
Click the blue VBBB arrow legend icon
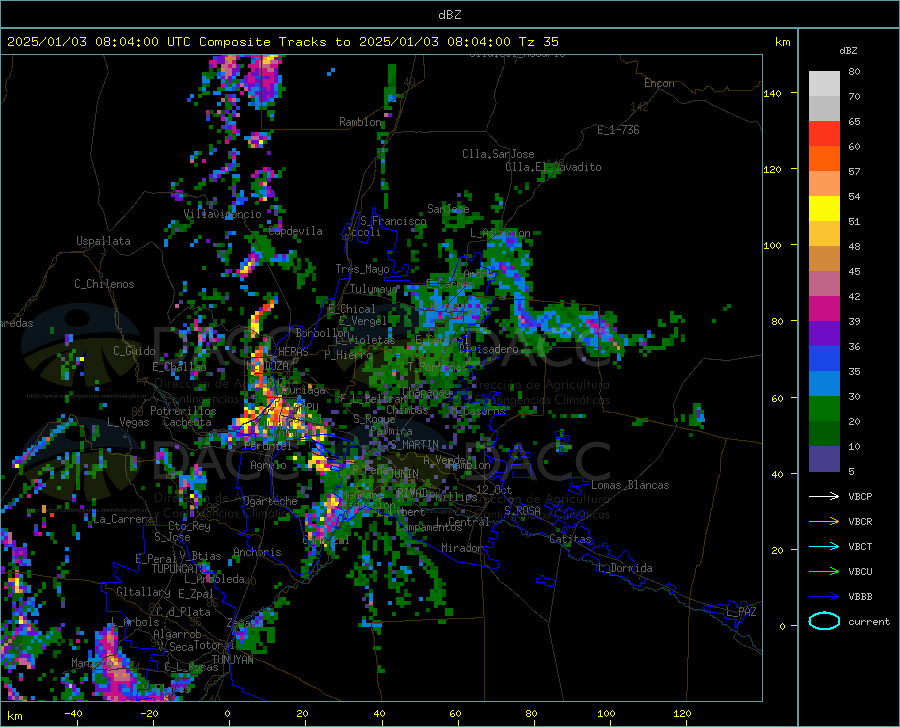pyautogui.click(x=824, y=597)
